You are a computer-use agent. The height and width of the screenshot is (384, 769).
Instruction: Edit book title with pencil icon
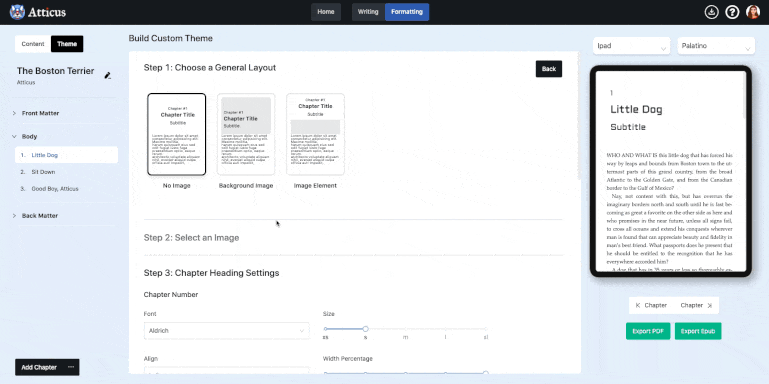108,76
